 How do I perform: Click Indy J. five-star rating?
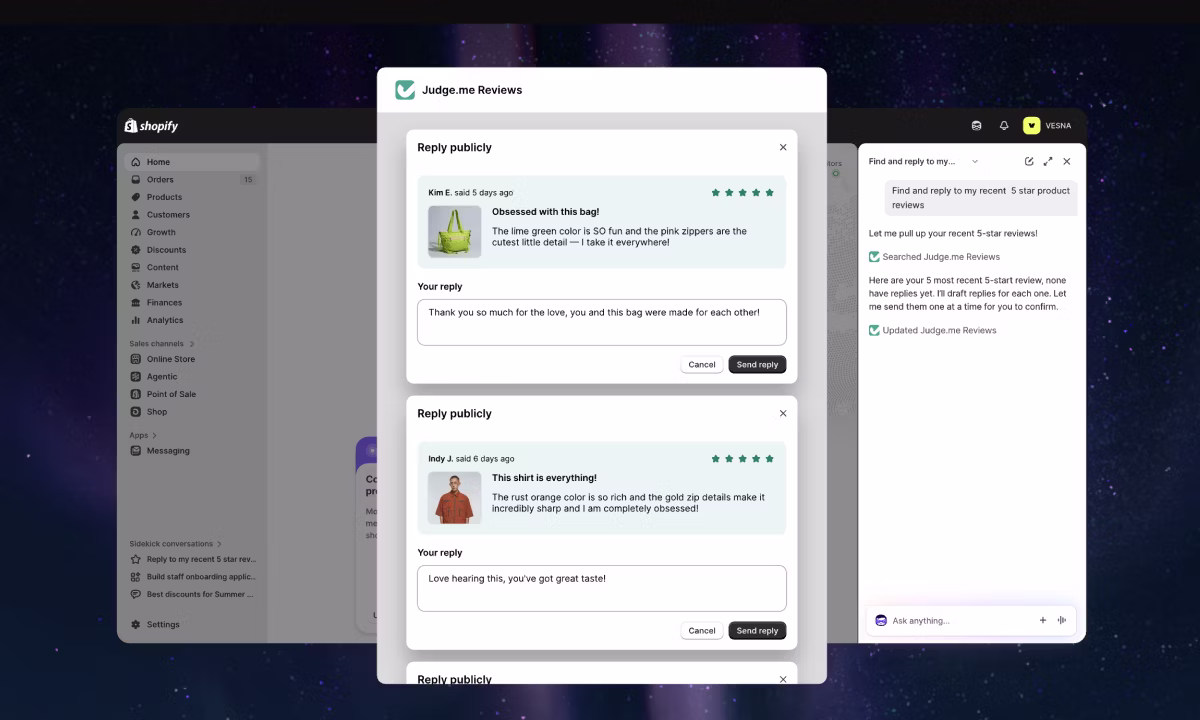pos(742,458)
